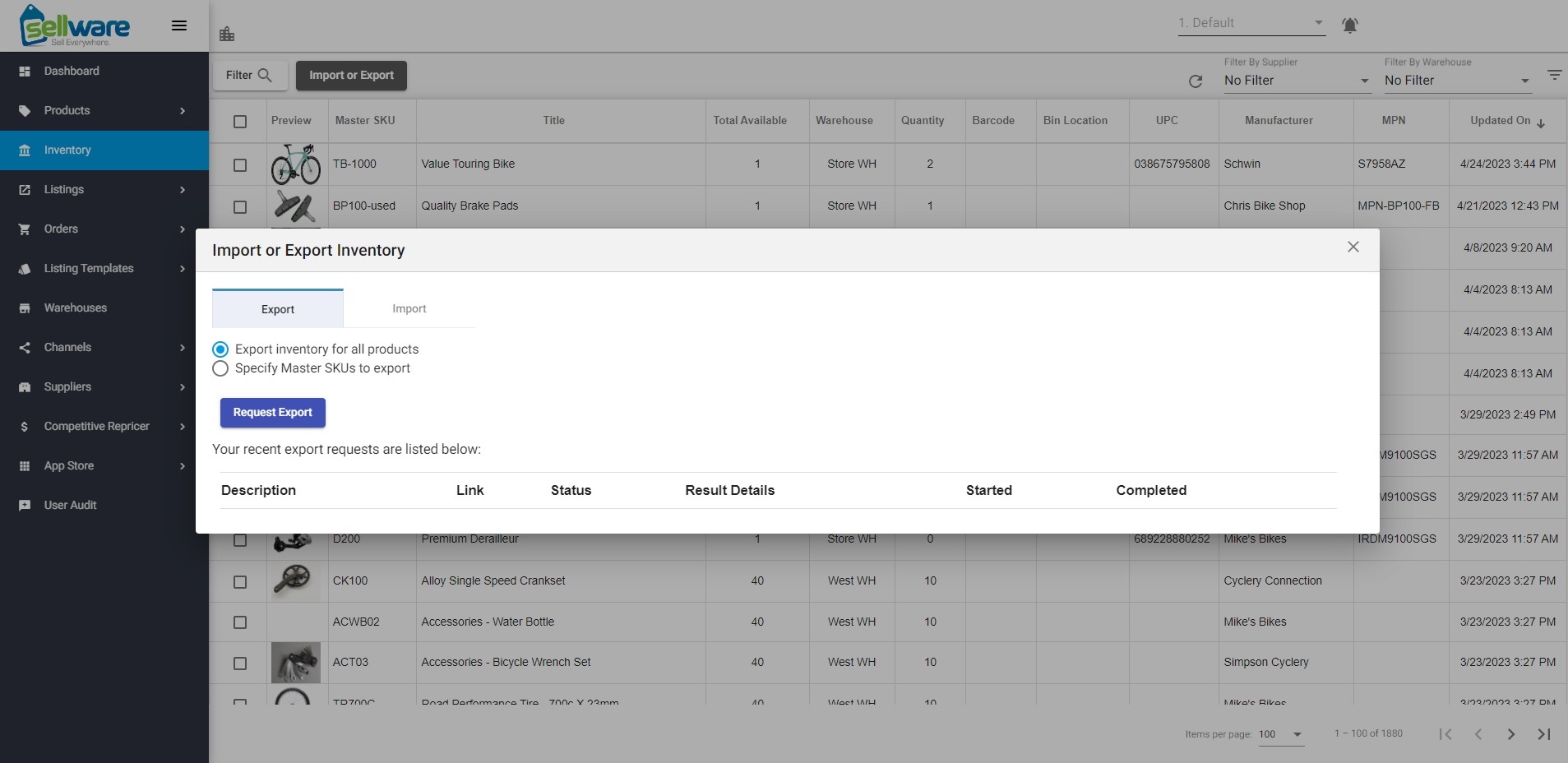1568x763 pixels.
Task: Open Inventory in the sidebar
Action: (x=104, y=150)
